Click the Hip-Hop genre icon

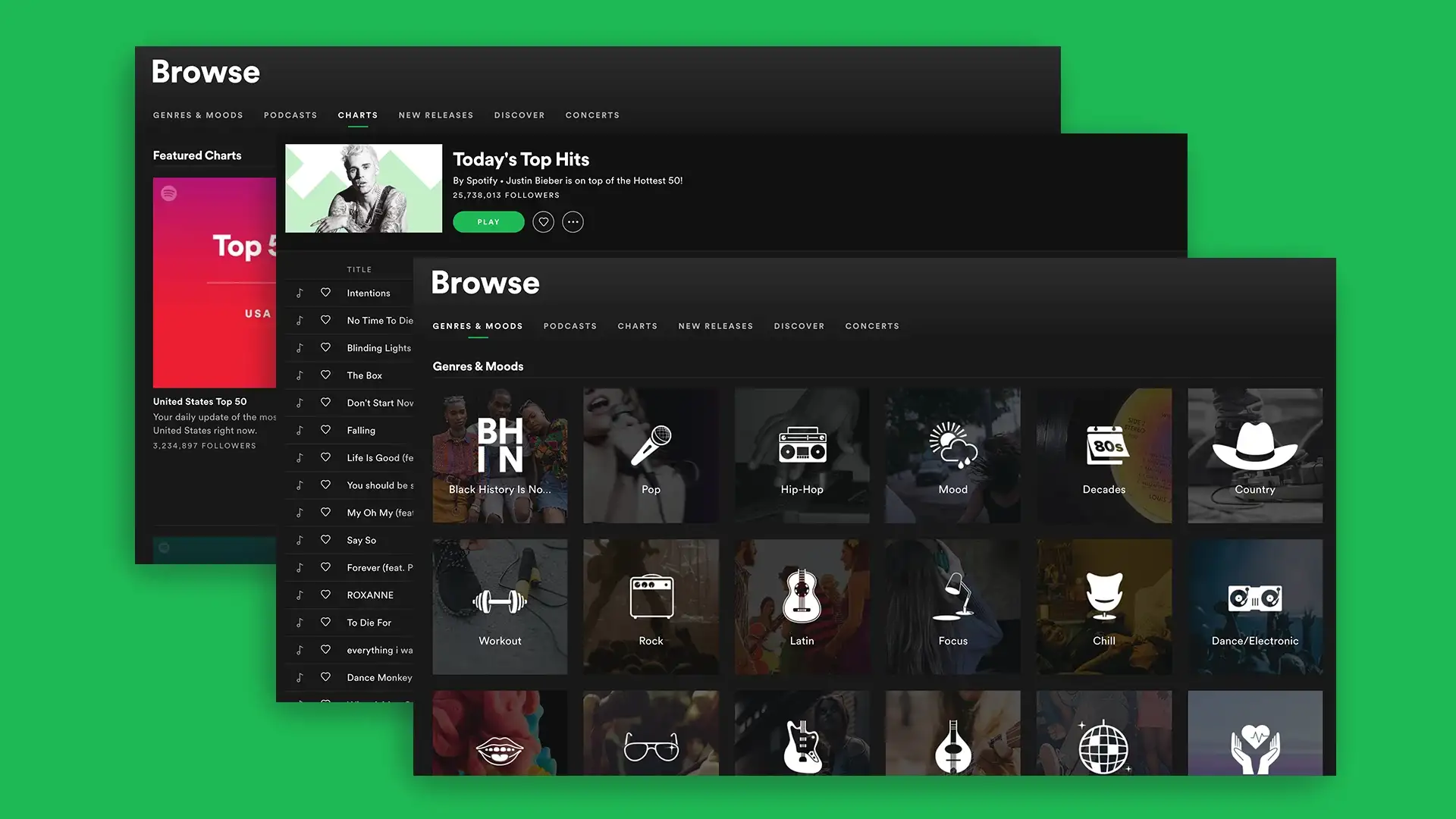[x=801, y=454]
